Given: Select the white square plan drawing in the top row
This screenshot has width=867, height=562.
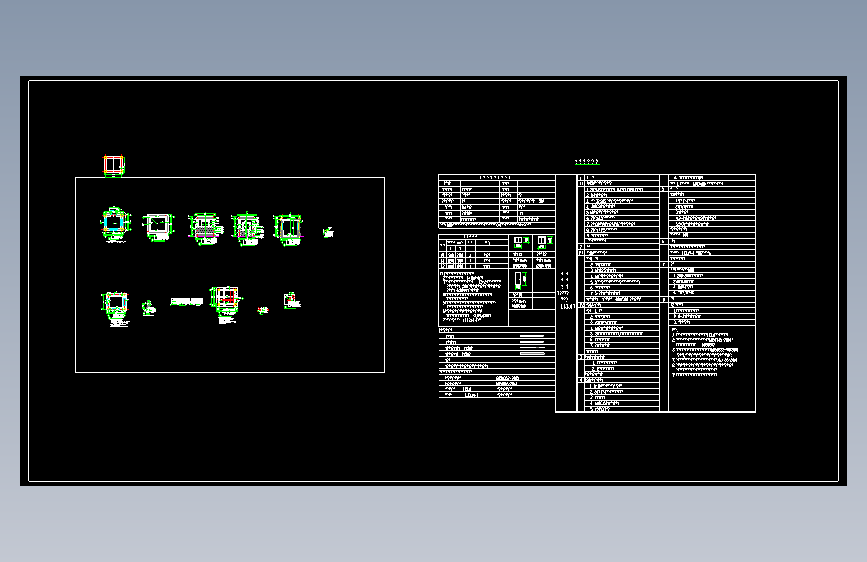Looking at the screenshot, I should click(x=158, y=227).
